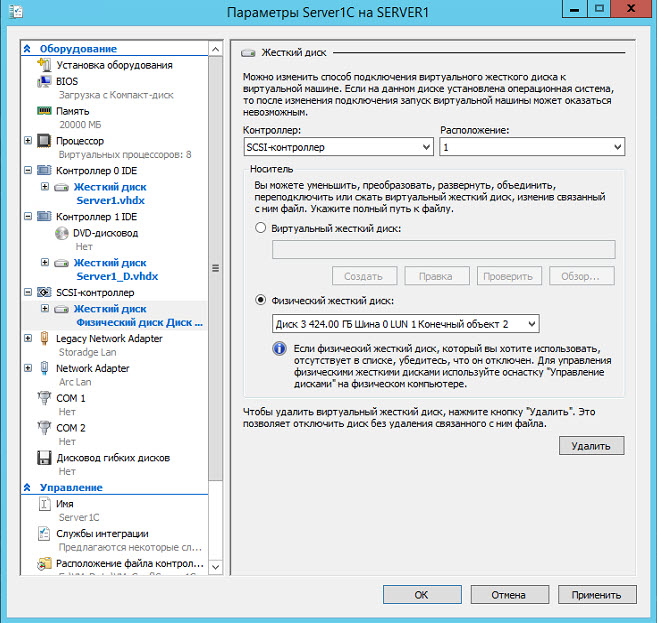Click the tree scrollbar down arrow
The image size is (657, 623).
pos(215,567)
